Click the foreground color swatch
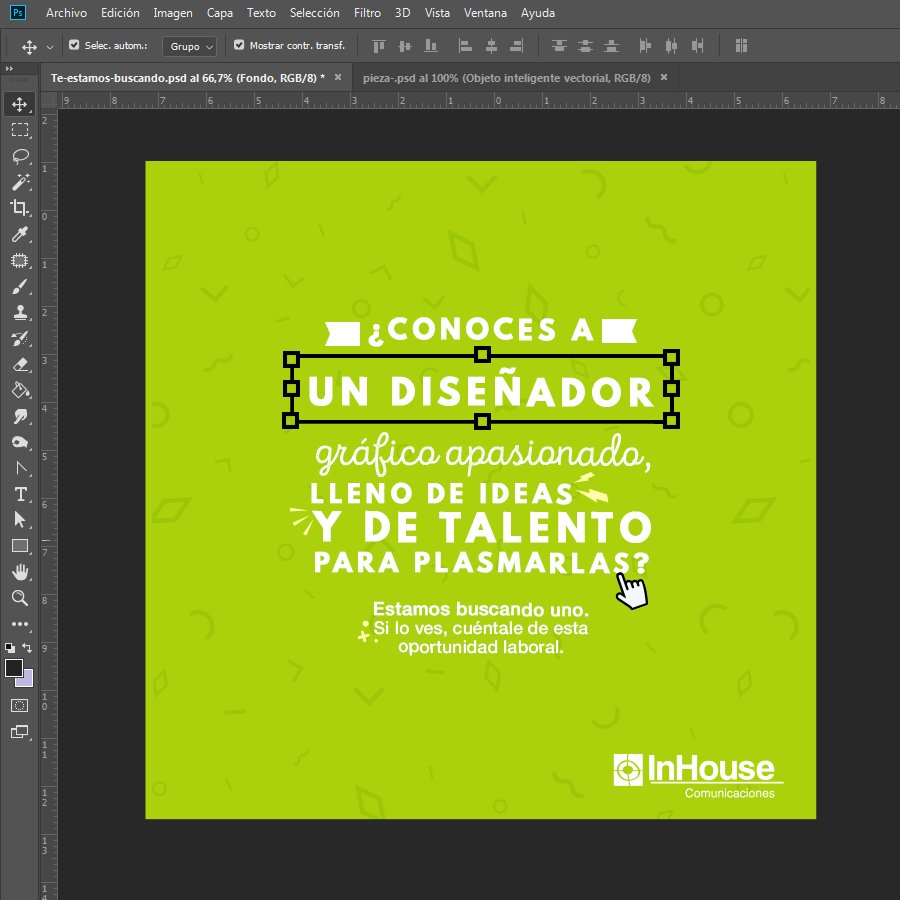The width and height of the screenshot is (900, 900). point(14,668)
